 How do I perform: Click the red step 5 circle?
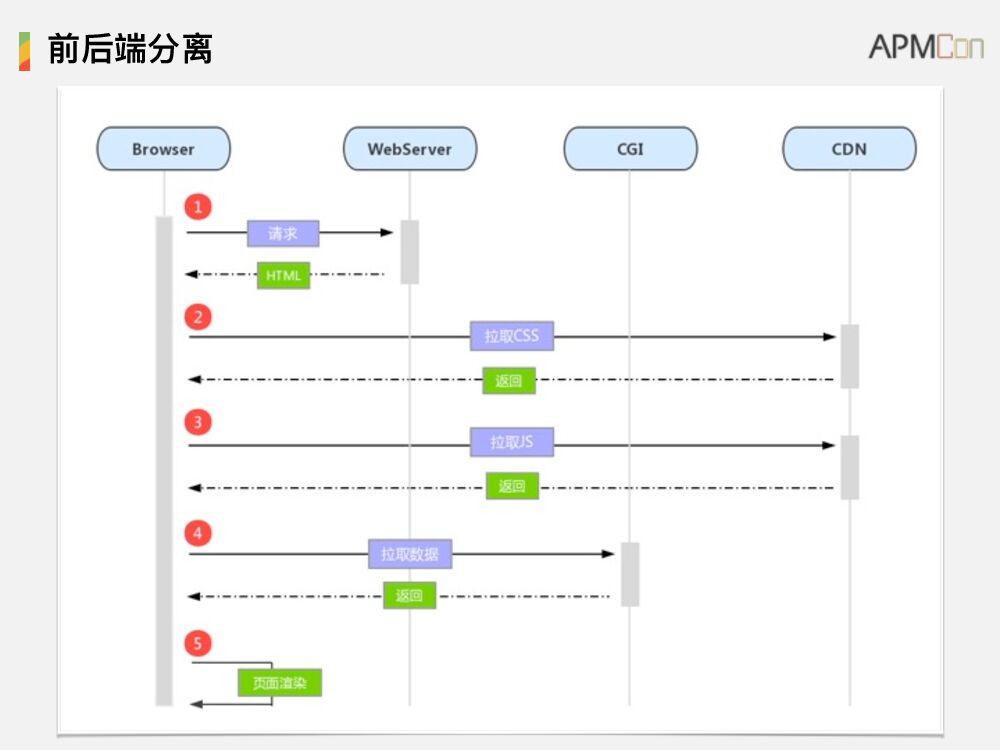tap(198, 643)
